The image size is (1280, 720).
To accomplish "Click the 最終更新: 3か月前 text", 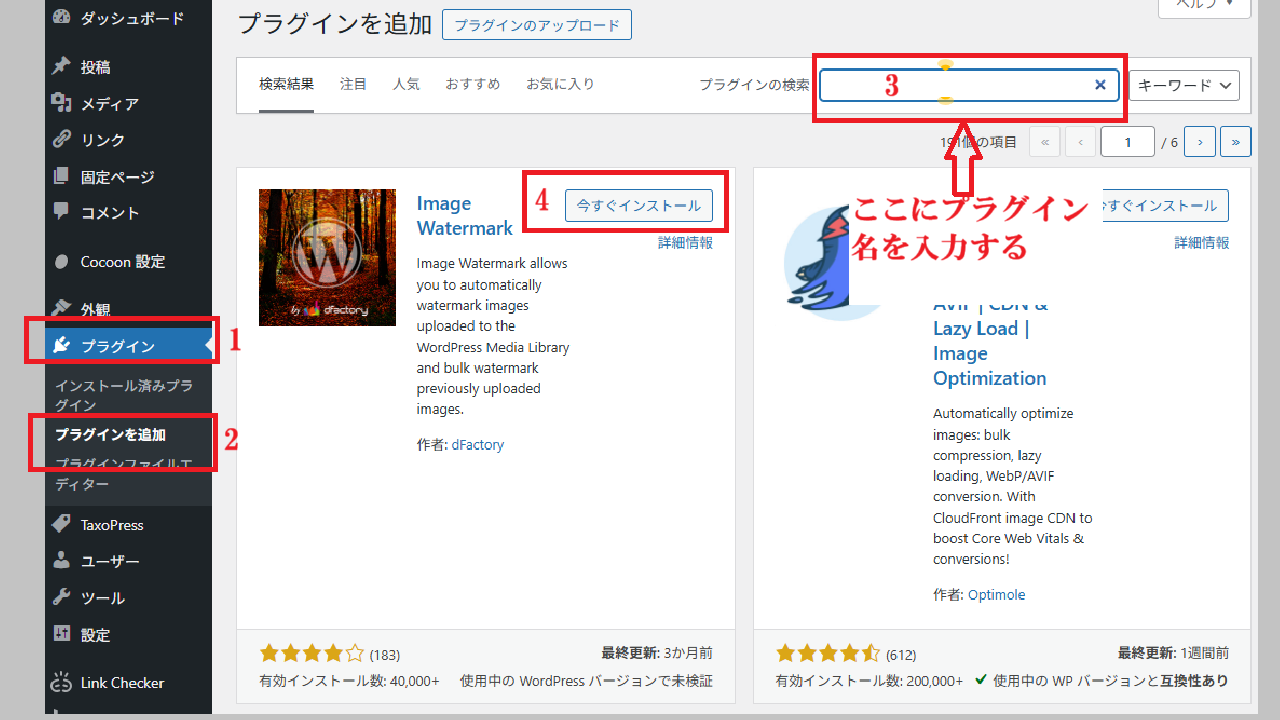I will [657, 653].
